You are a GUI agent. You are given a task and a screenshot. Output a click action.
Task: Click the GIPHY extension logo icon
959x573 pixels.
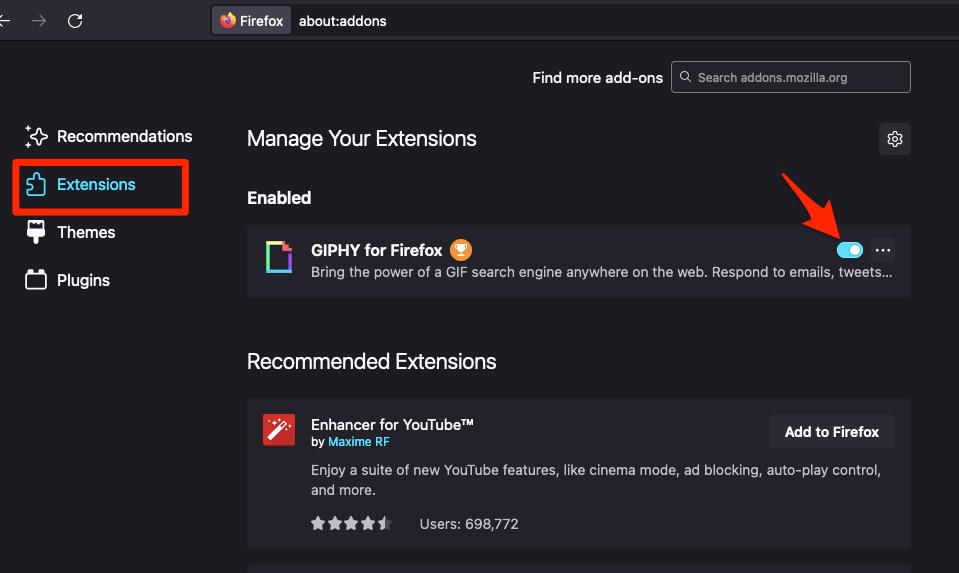click(x=279, y=257)
